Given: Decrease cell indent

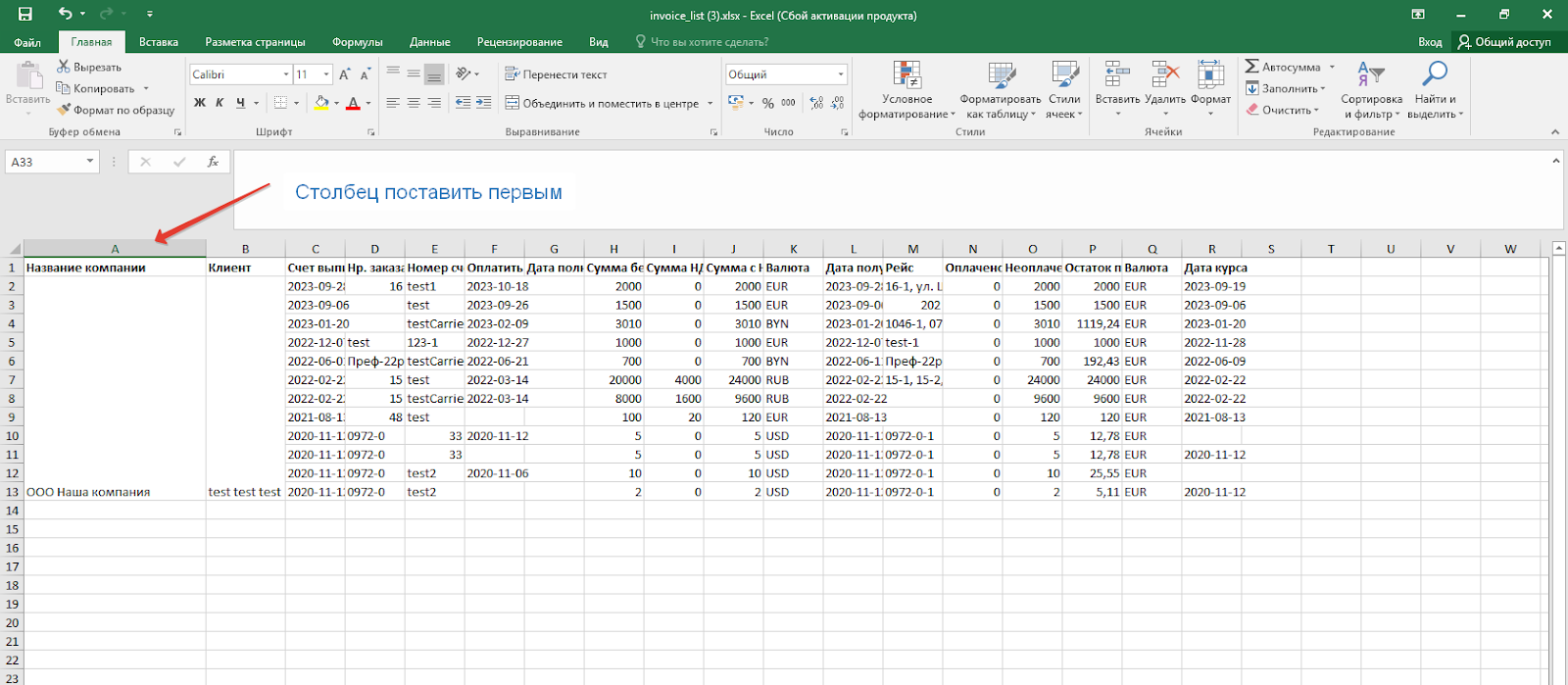Looking at the screenshot, I should pyautogui.click(x=463, y=102).
